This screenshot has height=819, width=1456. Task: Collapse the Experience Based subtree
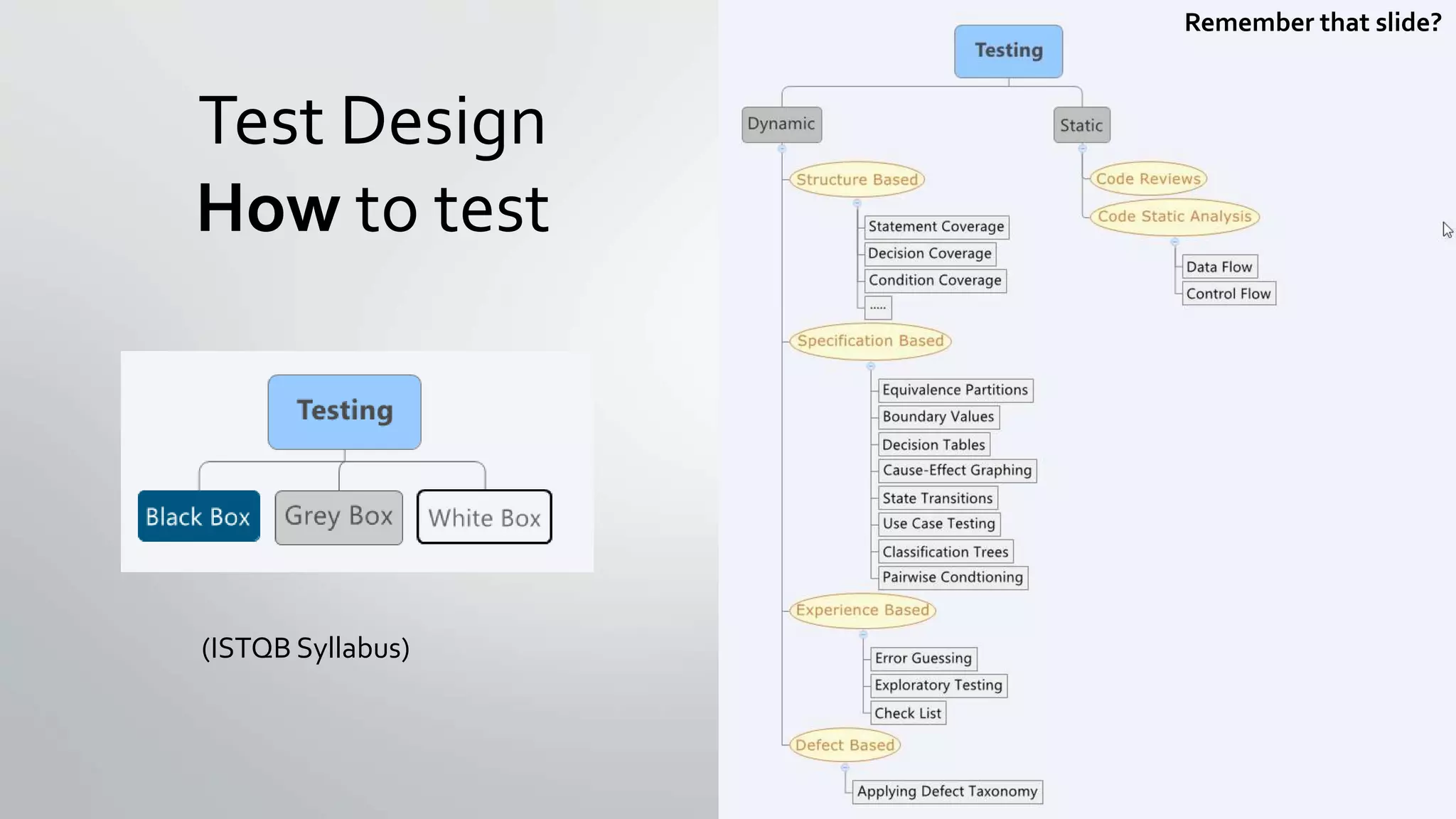coord(863,634)
